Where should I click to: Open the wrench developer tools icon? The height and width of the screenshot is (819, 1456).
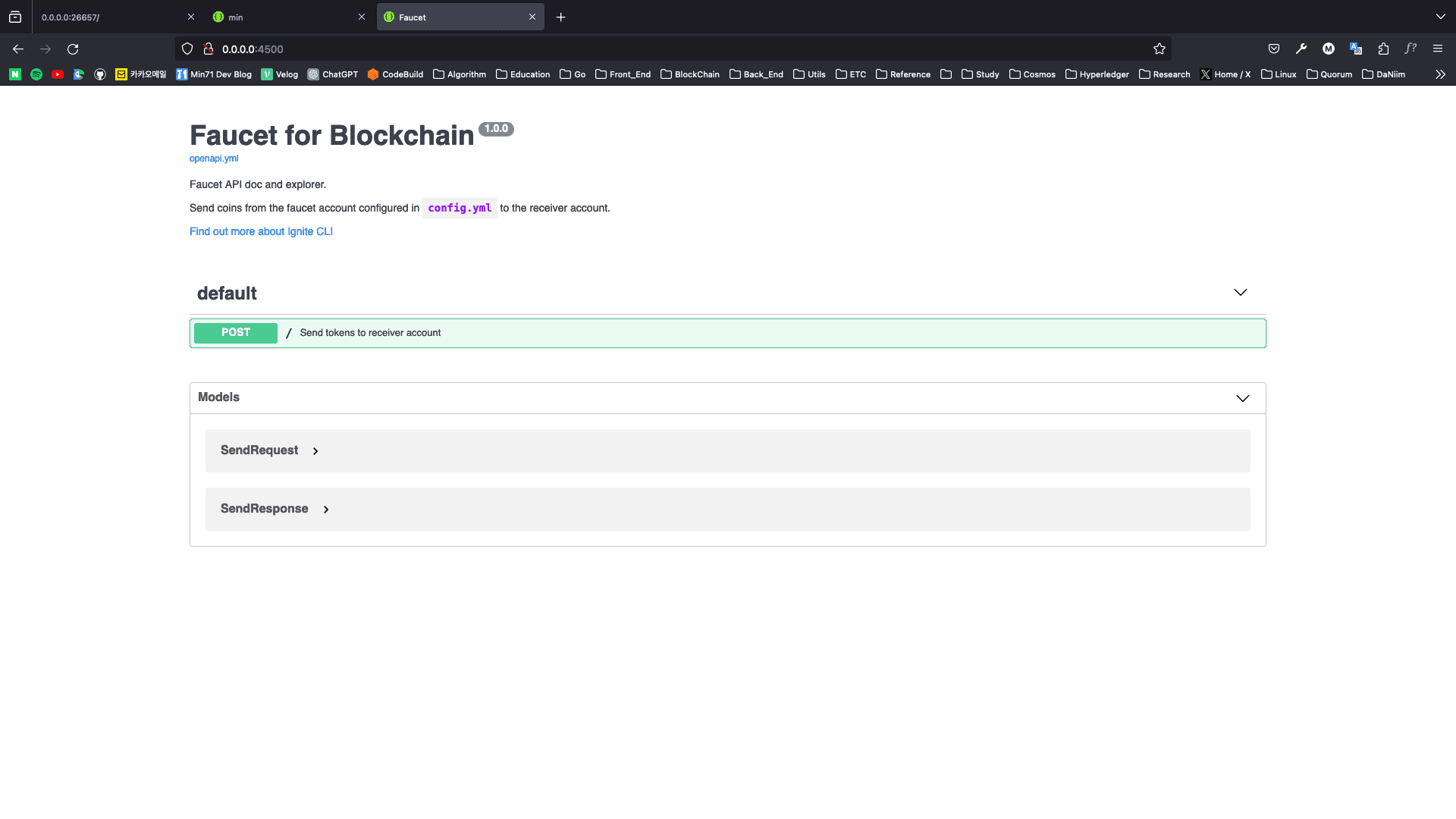1301,49
